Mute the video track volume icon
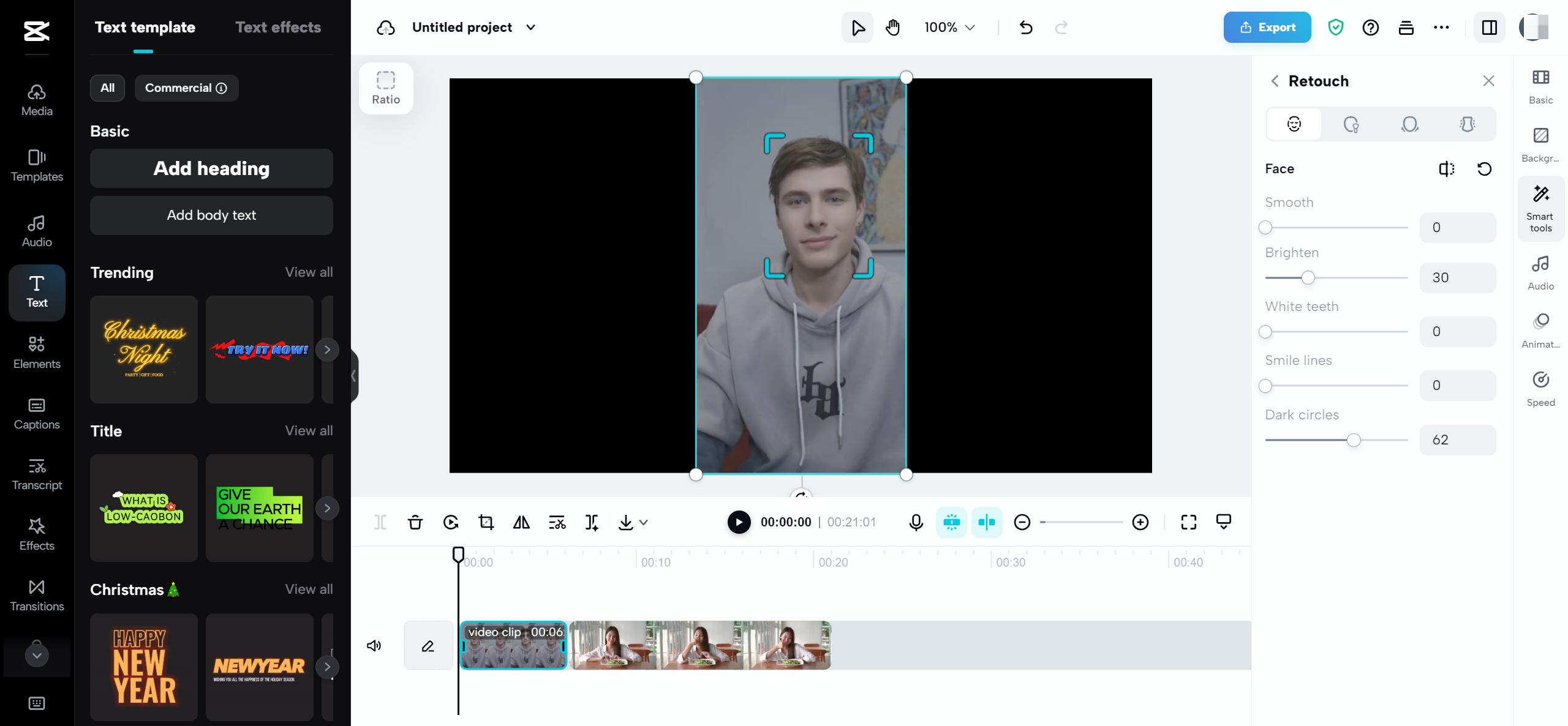Viewport: 1568px width, 726px height. pyautogui.click(x=374, y=646)
